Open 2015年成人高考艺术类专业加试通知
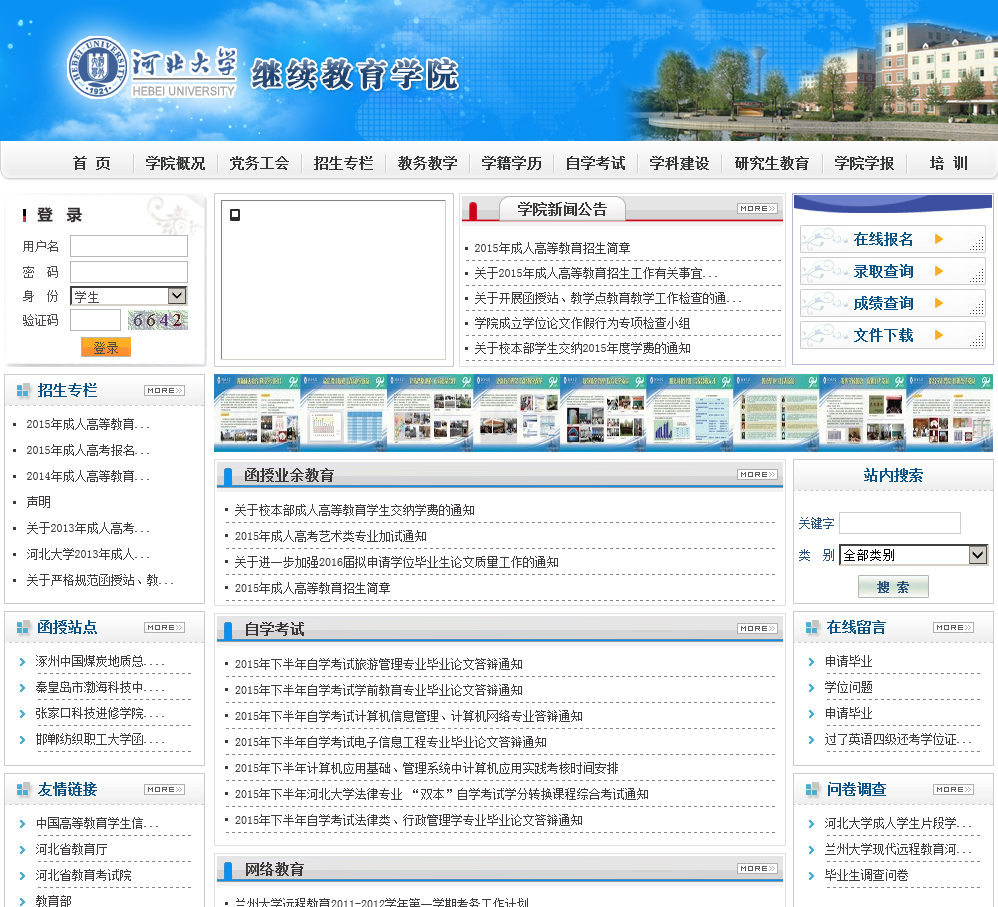This screenshot has height=907, width=998. pos(330,537)
